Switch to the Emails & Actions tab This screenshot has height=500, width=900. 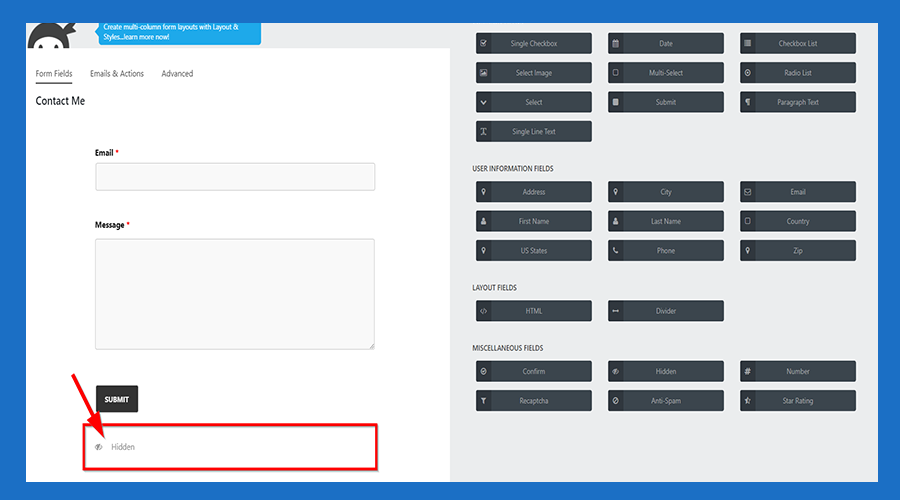(117, 74)
